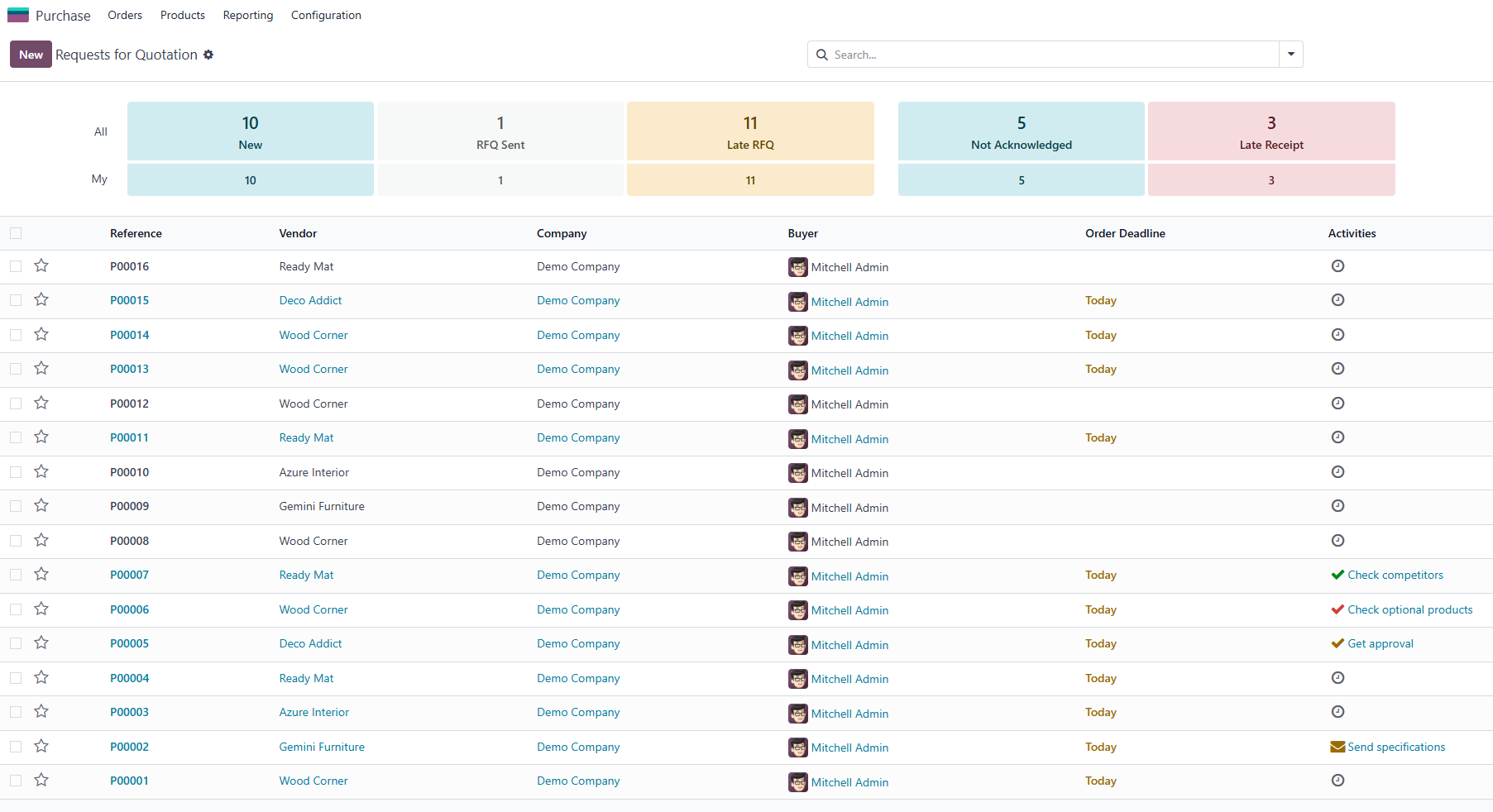Open the Products menu
The image size is (1493, 812).
(x=182, y=15)
